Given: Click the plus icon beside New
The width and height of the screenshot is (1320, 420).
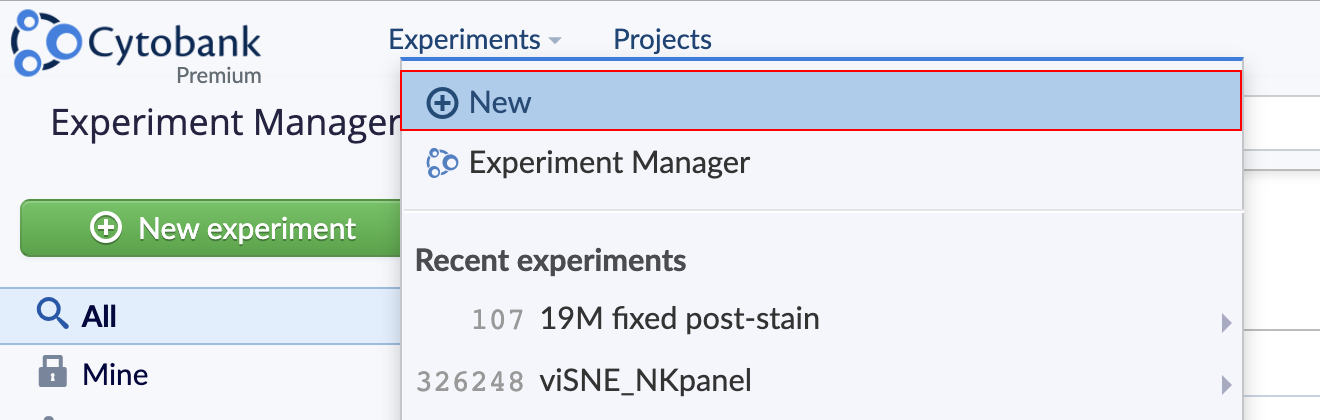Looking at the screenshot, I should tap(442, 102).
